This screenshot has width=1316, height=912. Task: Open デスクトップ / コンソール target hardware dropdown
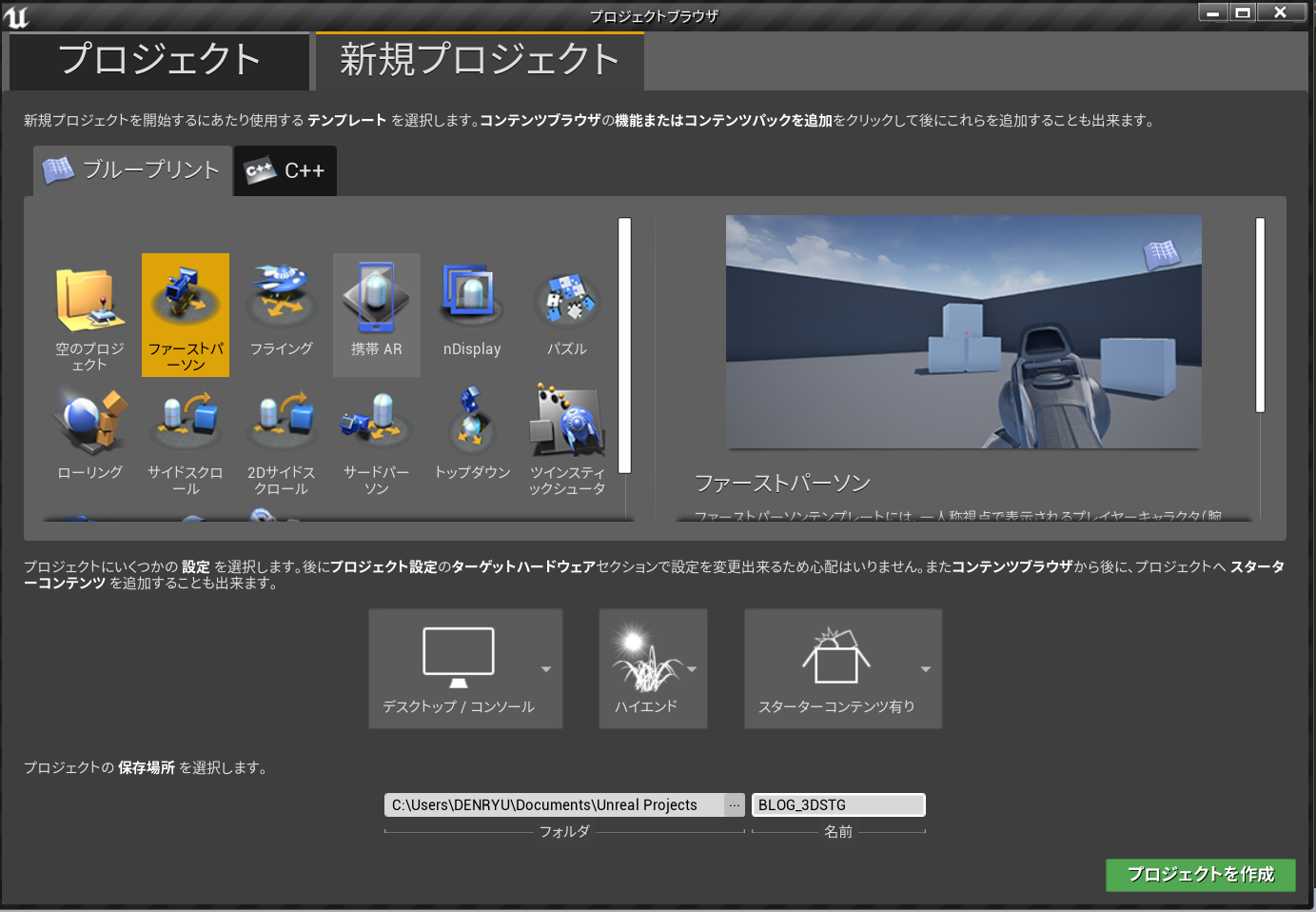point(465,669)
